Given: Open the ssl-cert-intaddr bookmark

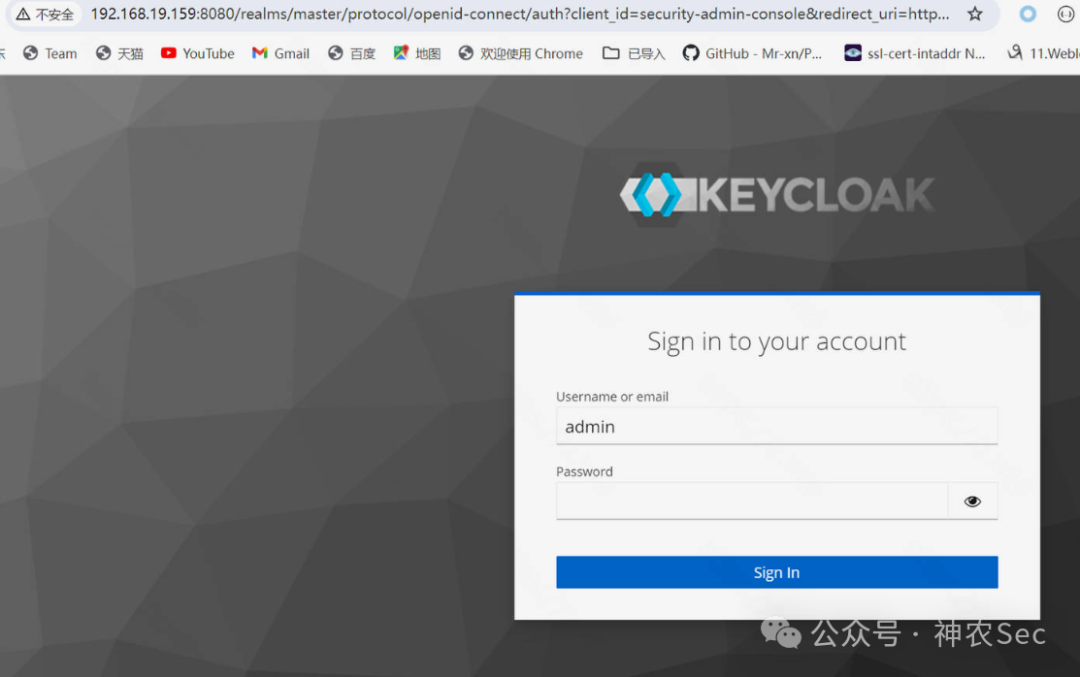Looking at the screenshot, I should point(915,53).
